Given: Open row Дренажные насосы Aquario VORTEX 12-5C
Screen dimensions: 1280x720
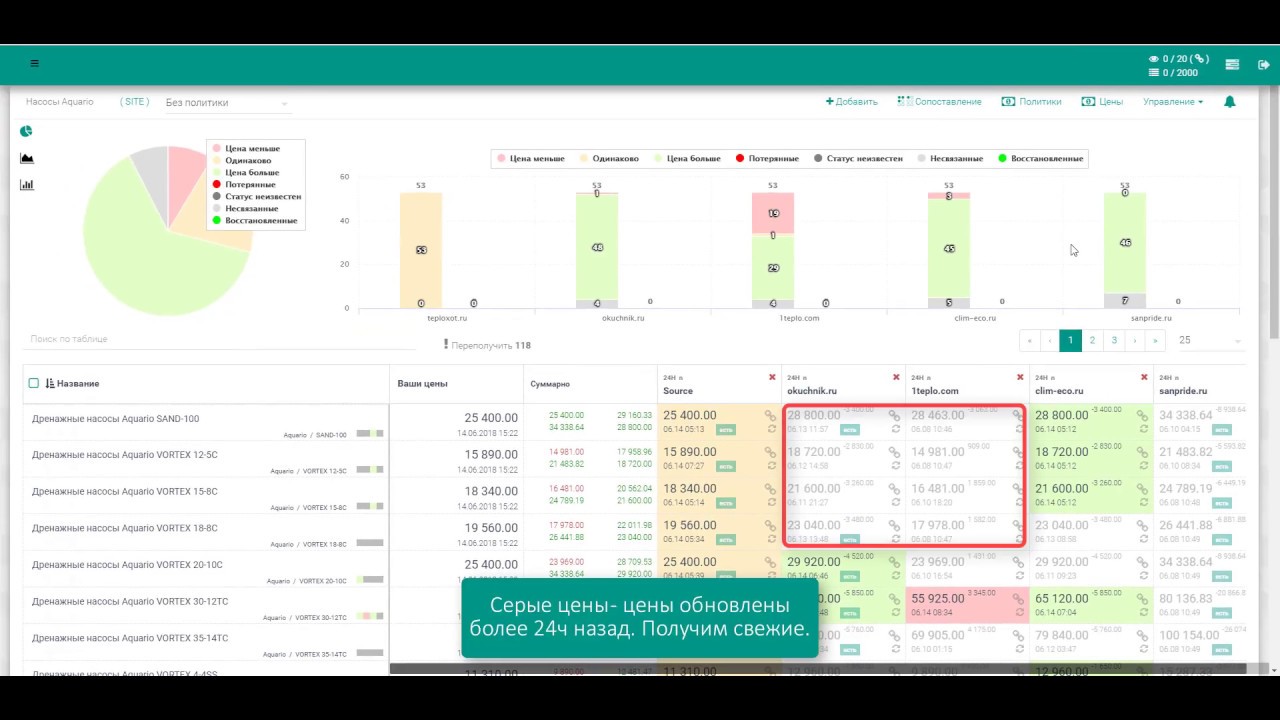Looking at the screenshot, I should [x=125, y=455].
